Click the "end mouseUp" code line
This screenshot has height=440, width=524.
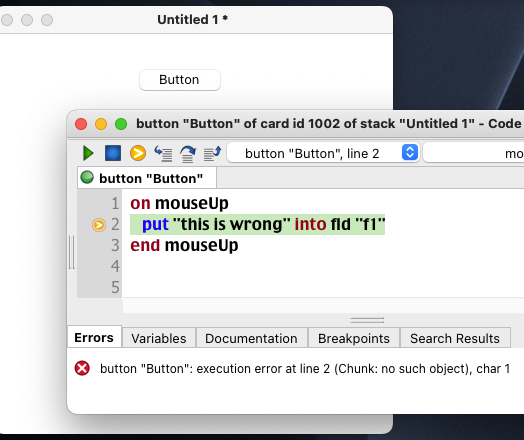coord(184,245)
